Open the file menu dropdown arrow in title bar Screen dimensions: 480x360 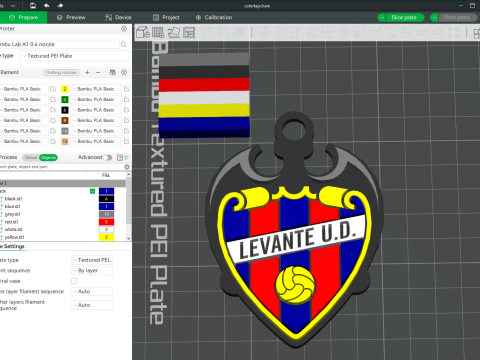point(13,5)
